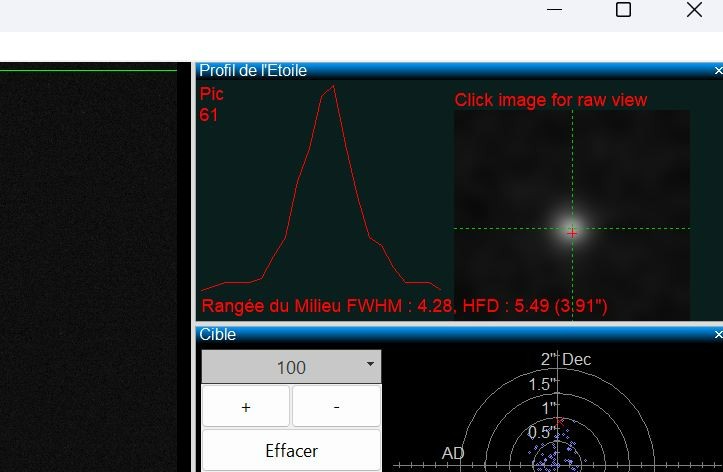Viewport: 723px width, 472px height.
Task: Click the 'Rangée du Milieu FWHM : 4.28' readout
Action: coord(327,306)
